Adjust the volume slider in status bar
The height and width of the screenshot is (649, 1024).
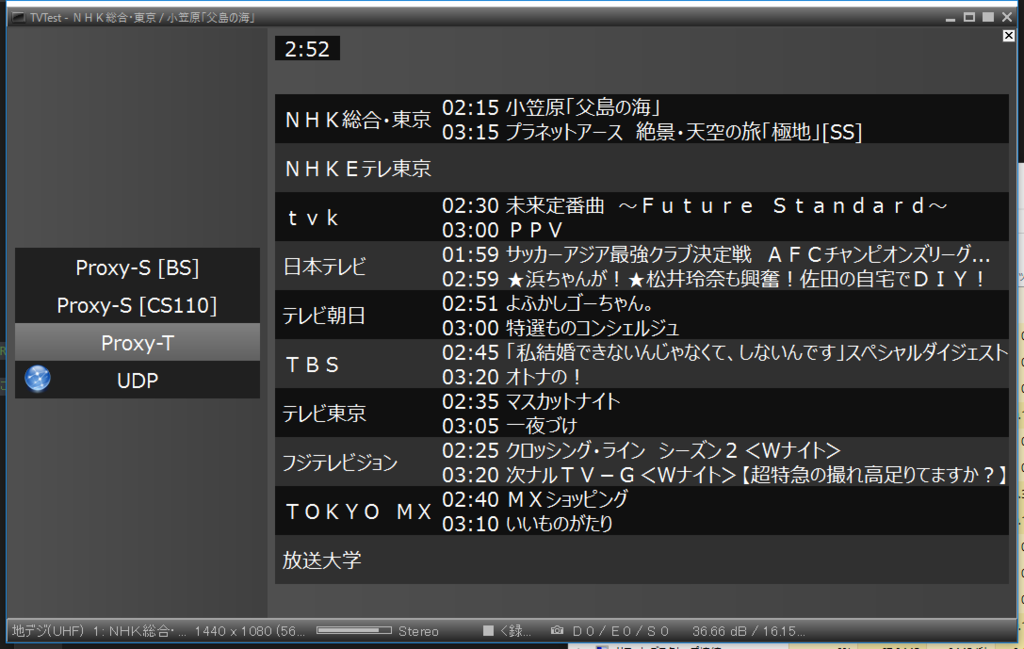click(354, 631)
